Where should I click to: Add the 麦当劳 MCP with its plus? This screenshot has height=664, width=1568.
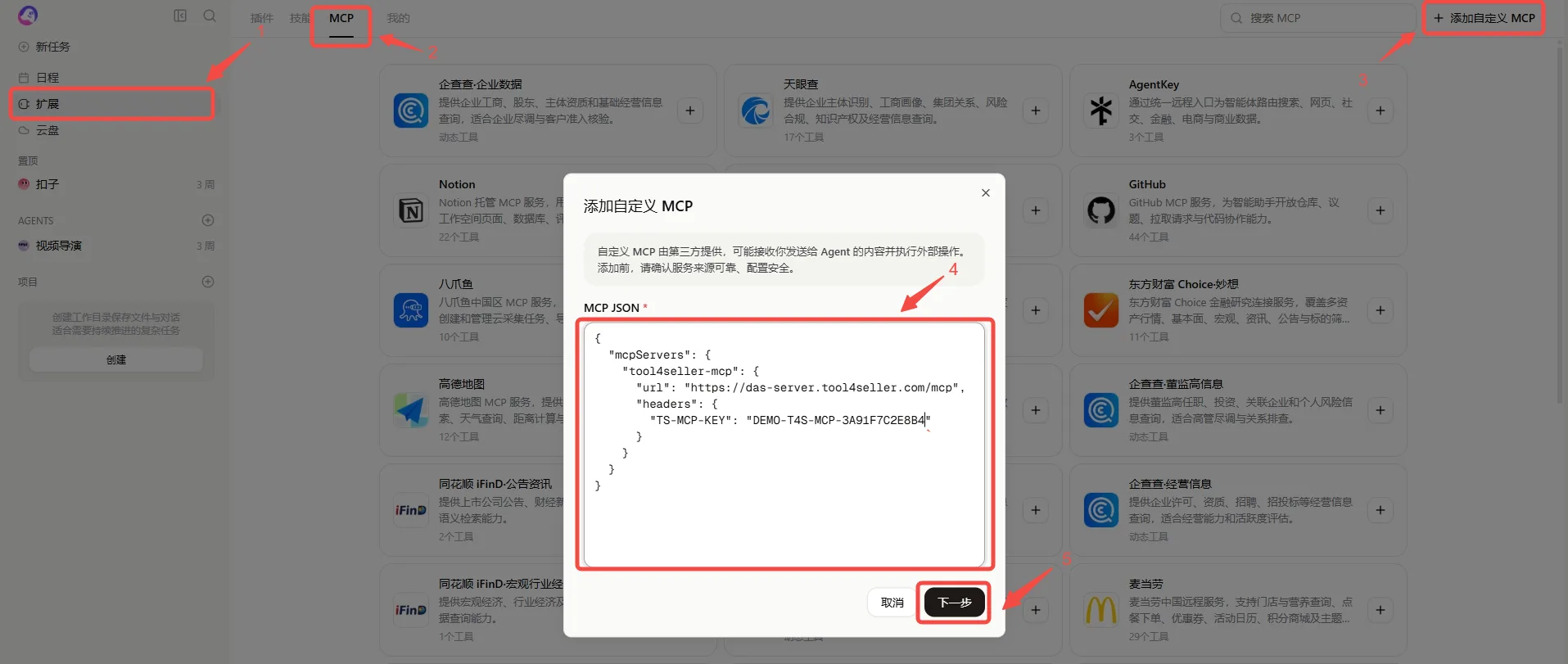click(1380, 610)
